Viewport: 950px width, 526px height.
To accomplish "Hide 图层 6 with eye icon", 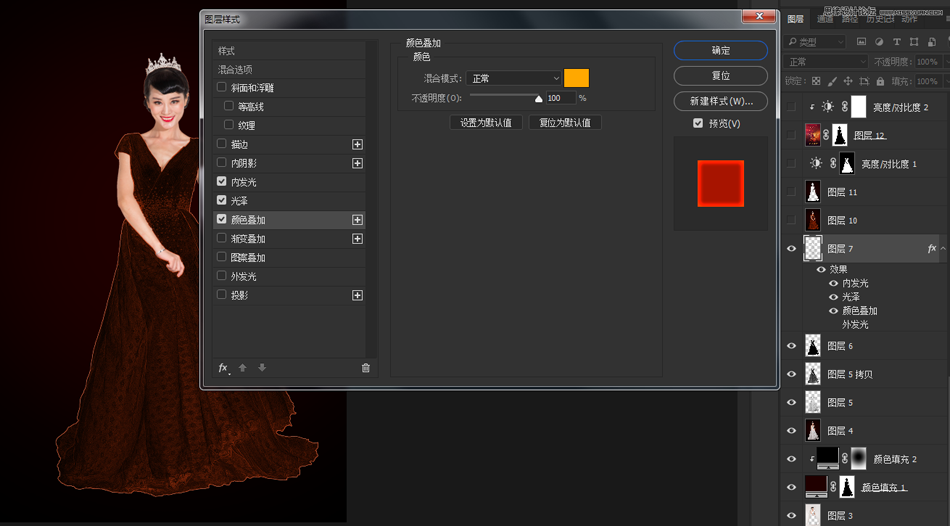I will [x=791, y=346].
